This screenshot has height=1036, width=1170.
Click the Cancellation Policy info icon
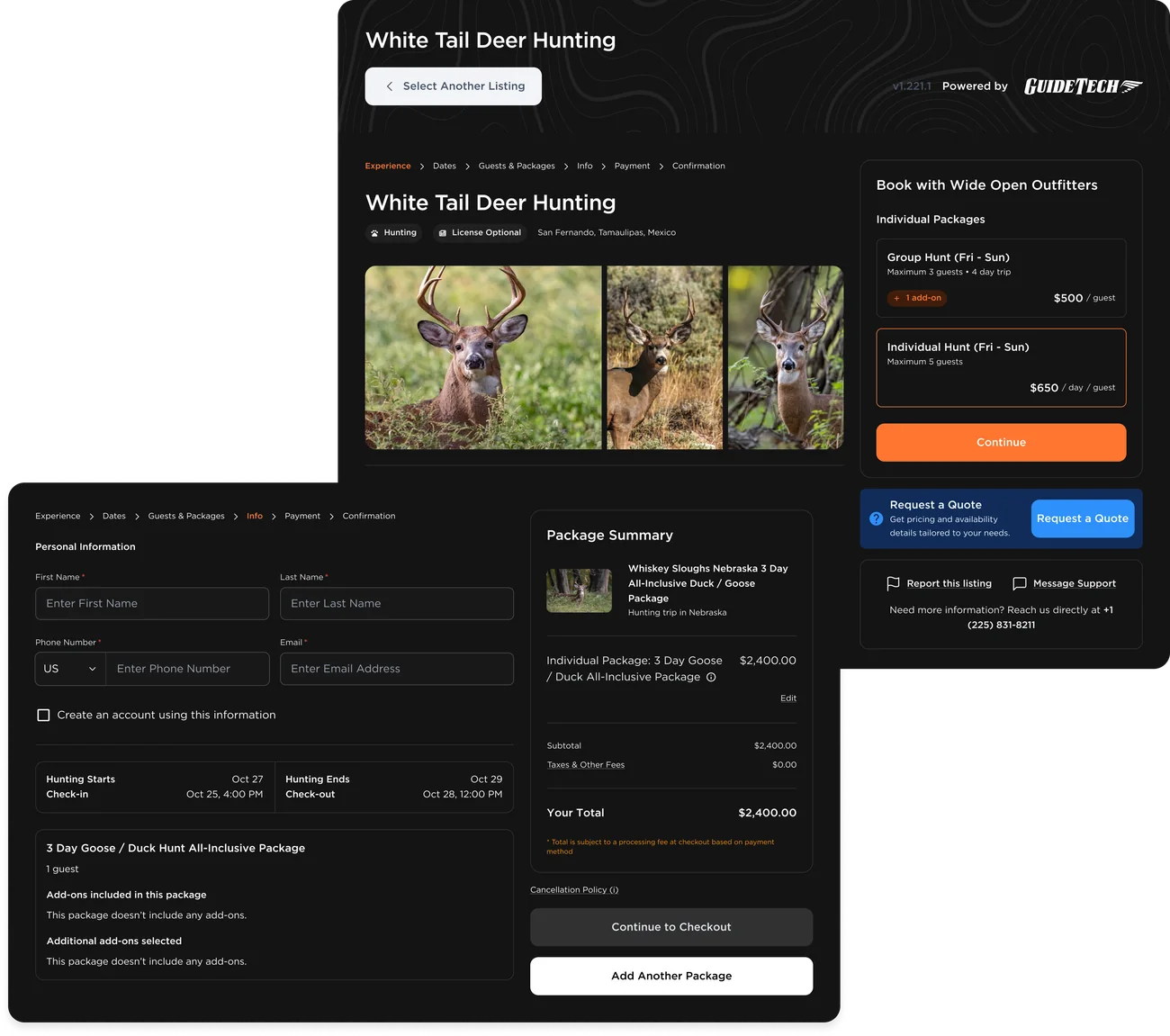614,890
